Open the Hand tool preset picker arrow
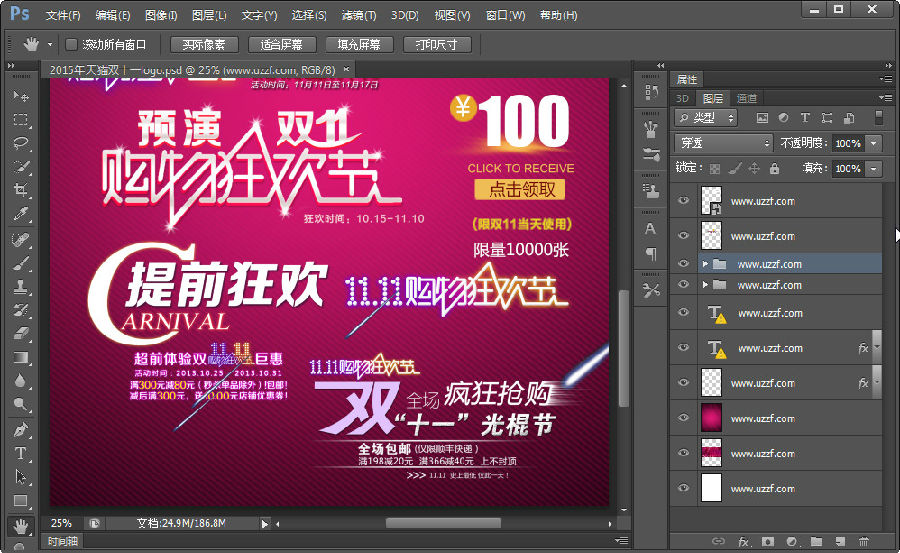900x553 pixels. [50, 44]
